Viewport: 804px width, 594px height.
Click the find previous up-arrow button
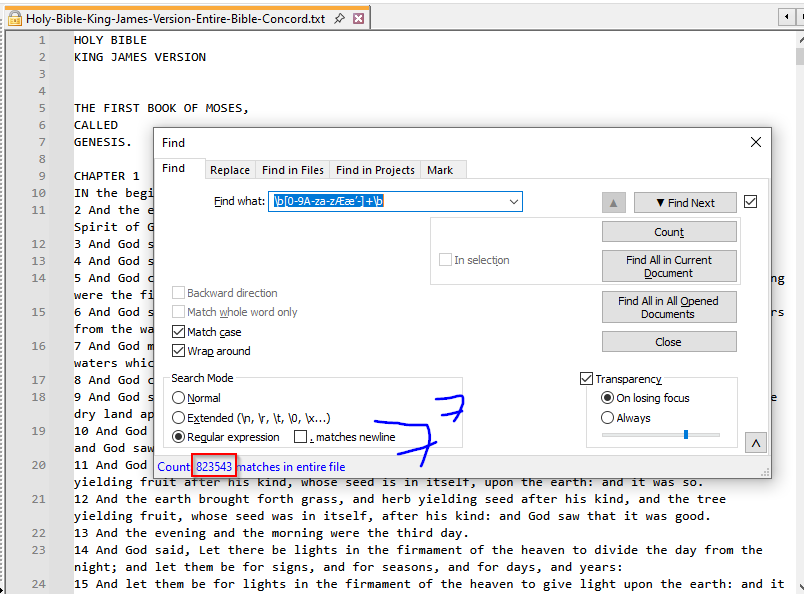[613, 203]
